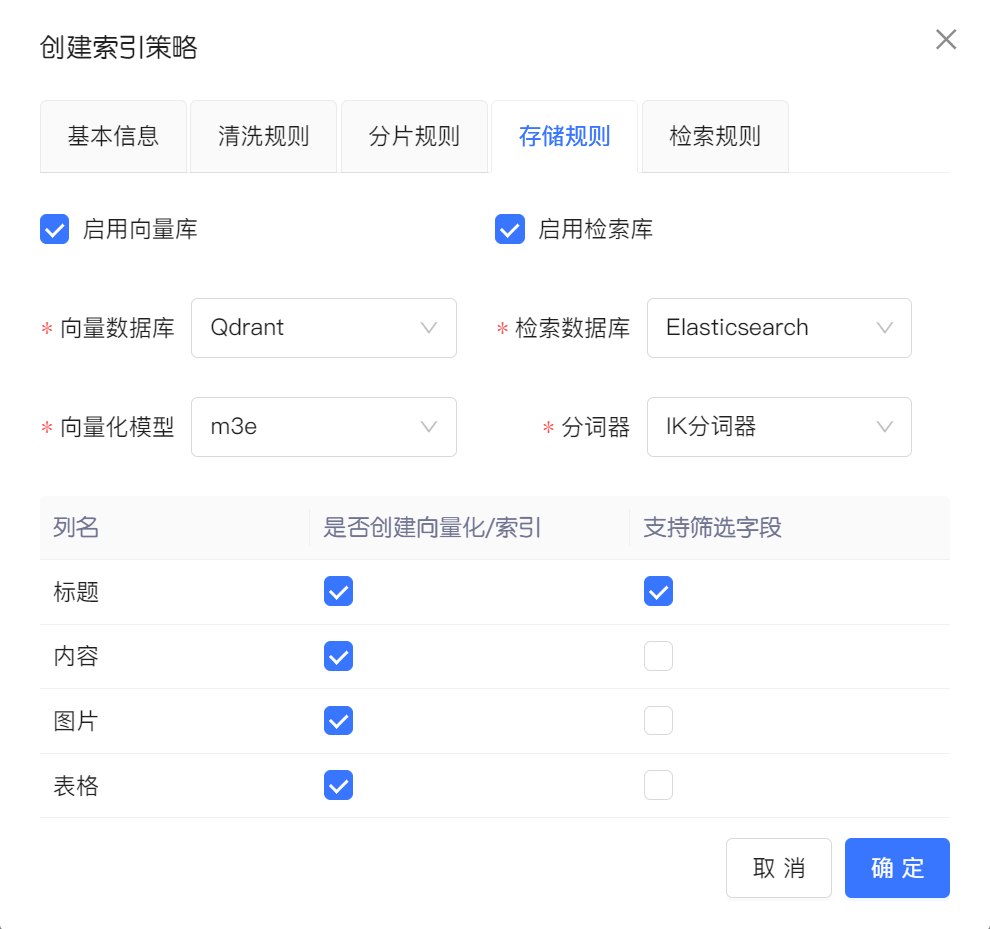Uncheck filter field support for 标题

click(658, 592)
